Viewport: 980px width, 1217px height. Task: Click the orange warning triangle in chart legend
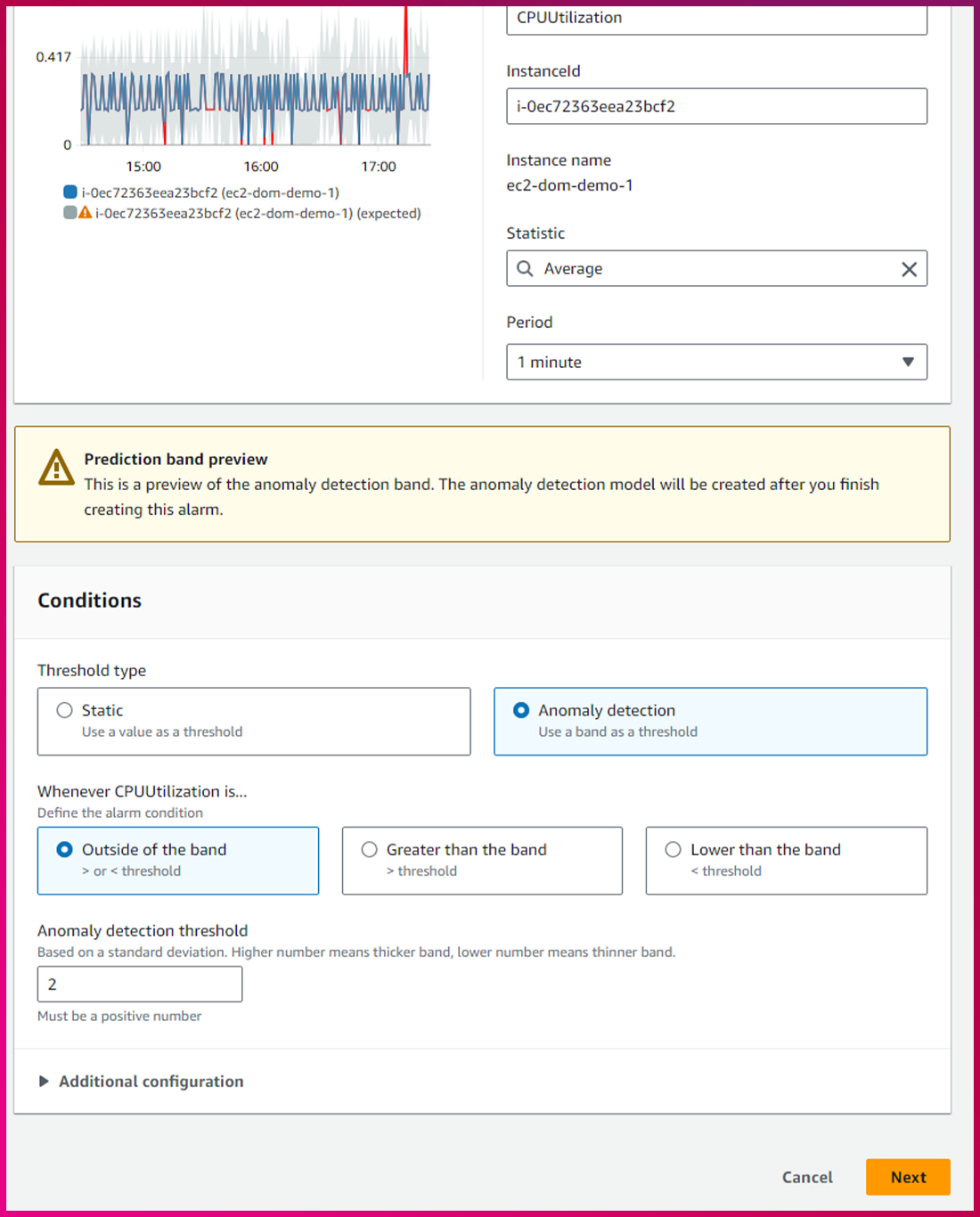86,213
